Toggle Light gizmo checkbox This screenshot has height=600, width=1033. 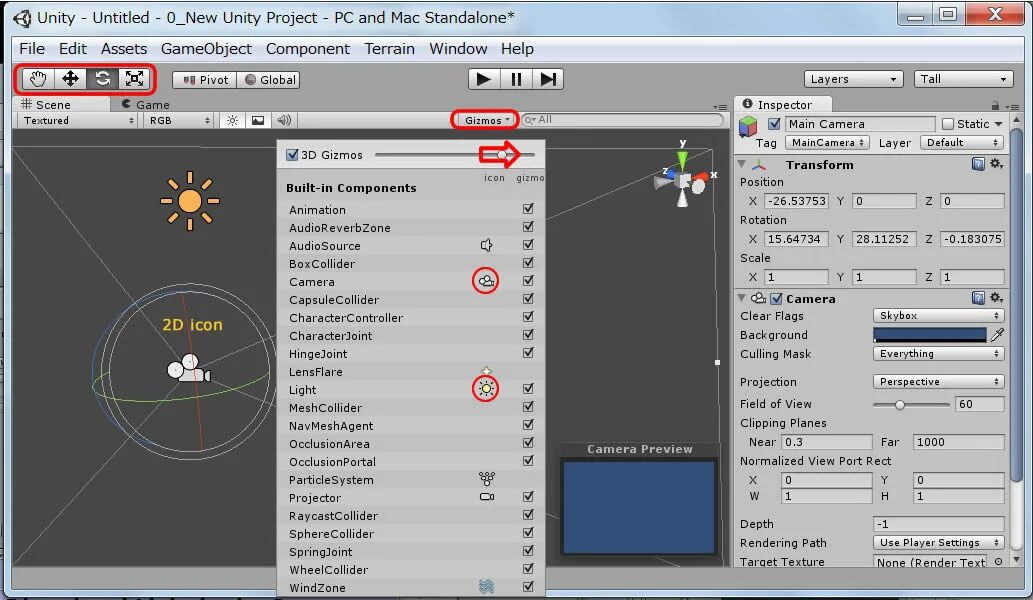click(528, 389)
